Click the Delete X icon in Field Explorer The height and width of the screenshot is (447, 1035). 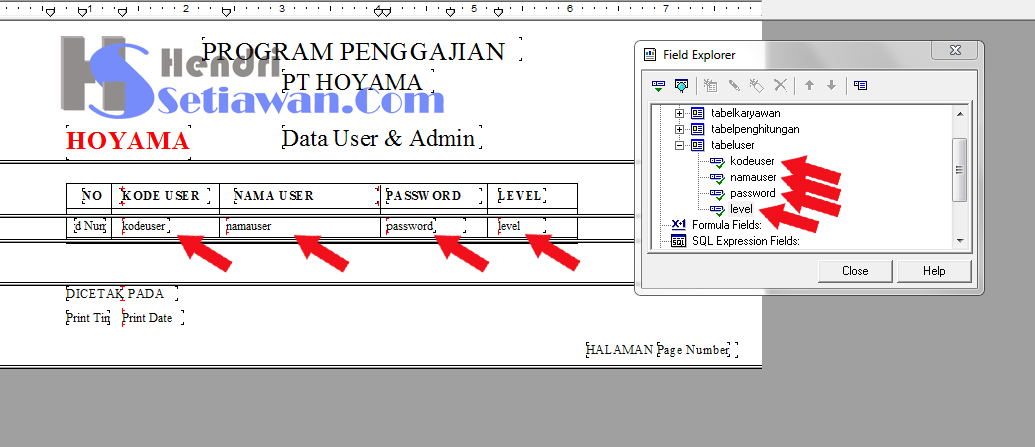coord(780,85)
